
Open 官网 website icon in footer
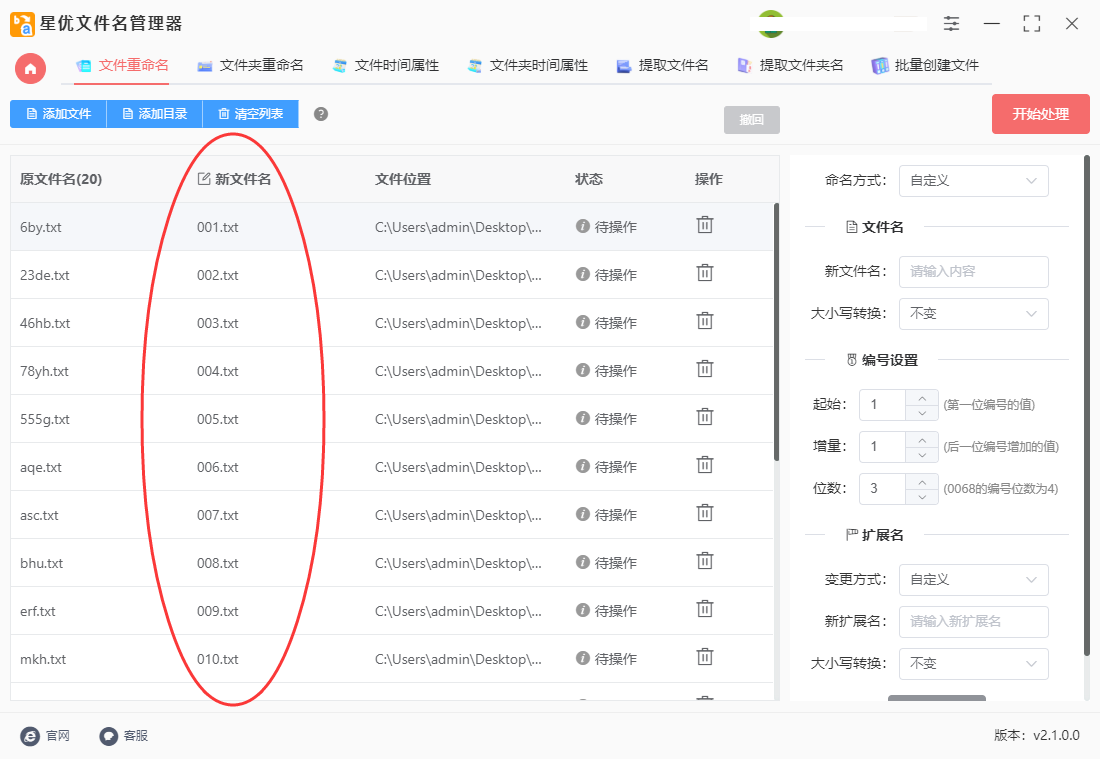coord(30,735)
